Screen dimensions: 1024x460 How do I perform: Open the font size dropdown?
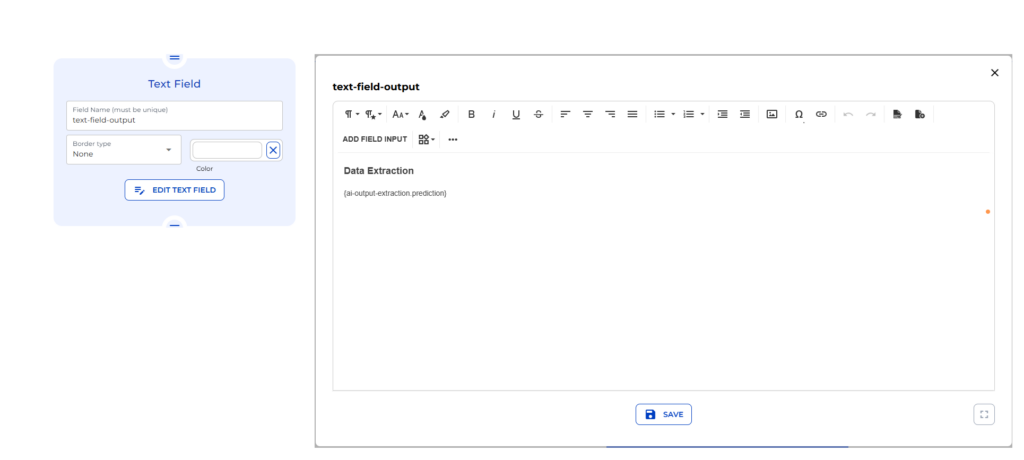(400, 114)
